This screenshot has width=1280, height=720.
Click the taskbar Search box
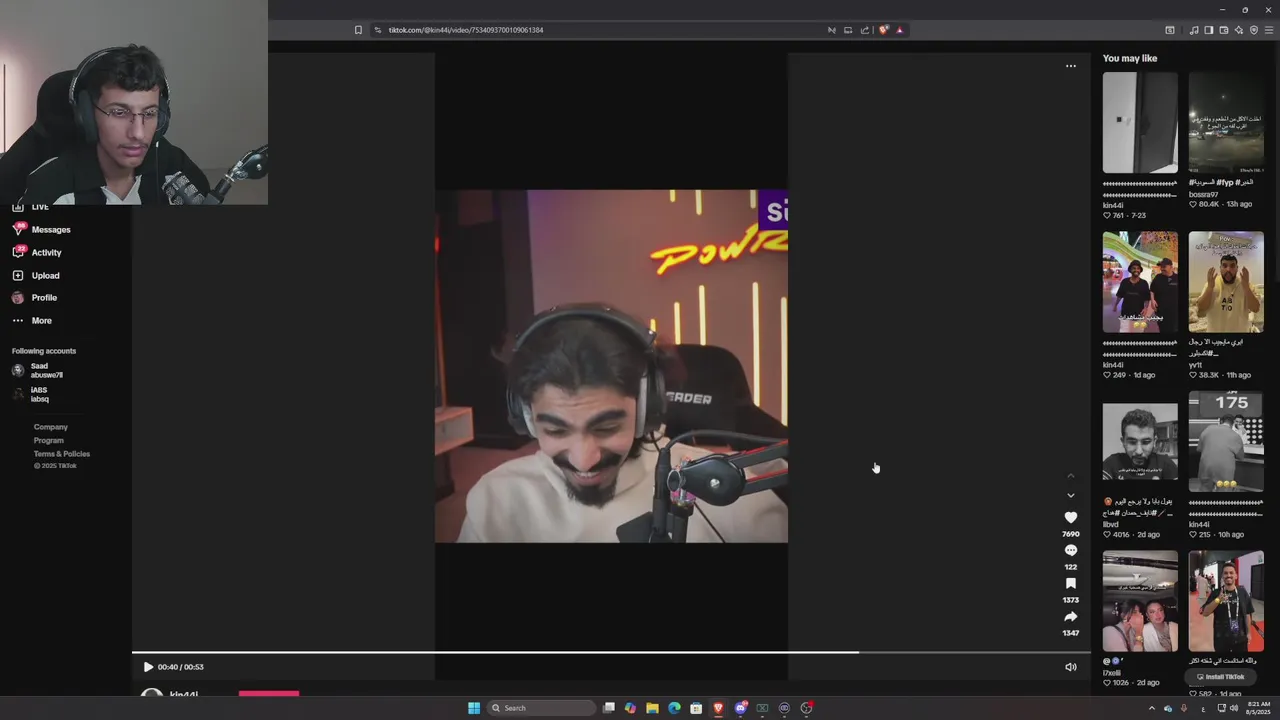coord(540,708)
